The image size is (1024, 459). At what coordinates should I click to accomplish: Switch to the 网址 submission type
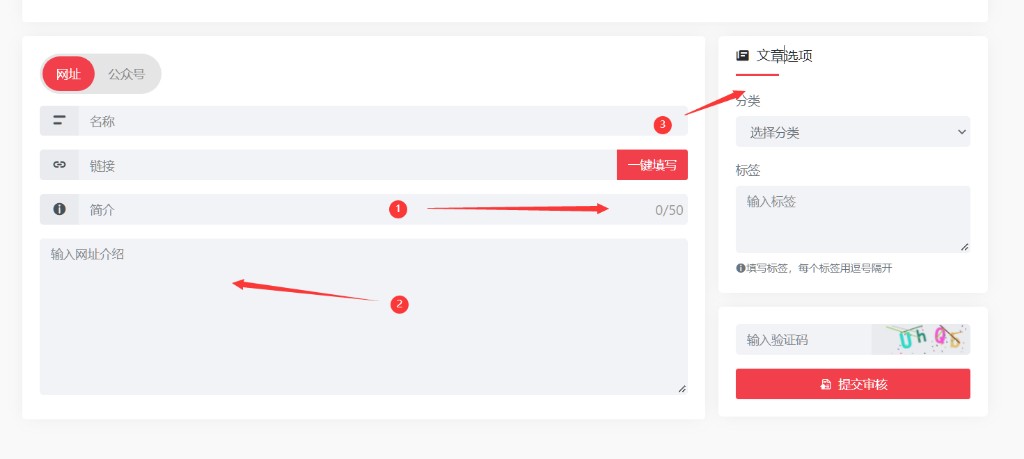point(69,74)
